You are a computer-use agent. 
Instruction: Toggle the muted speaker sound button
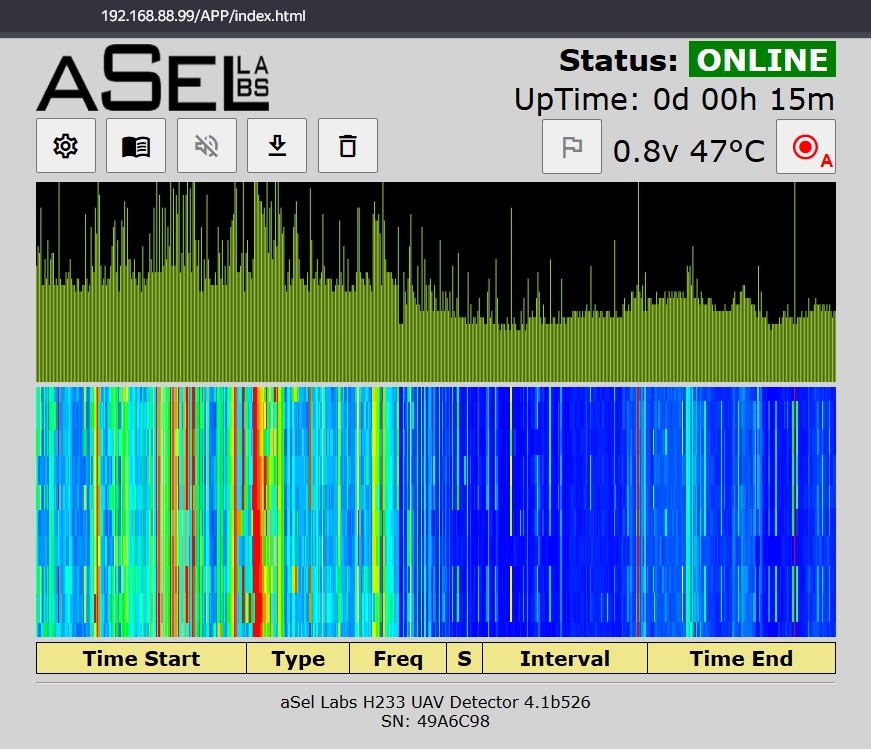coord(207,146)
